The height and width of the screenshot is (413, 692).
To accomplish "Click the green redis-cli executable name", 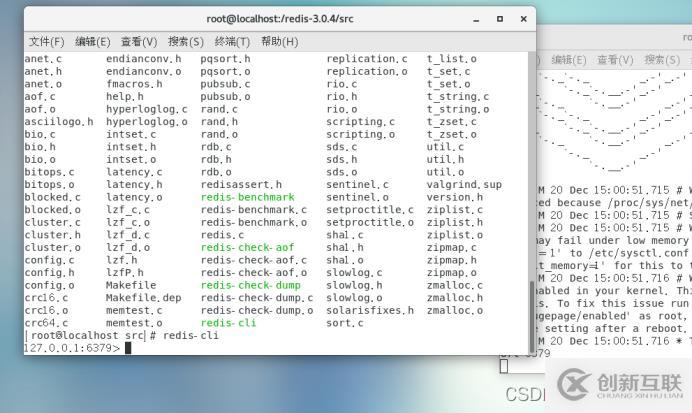I will (x=229, y=323).
